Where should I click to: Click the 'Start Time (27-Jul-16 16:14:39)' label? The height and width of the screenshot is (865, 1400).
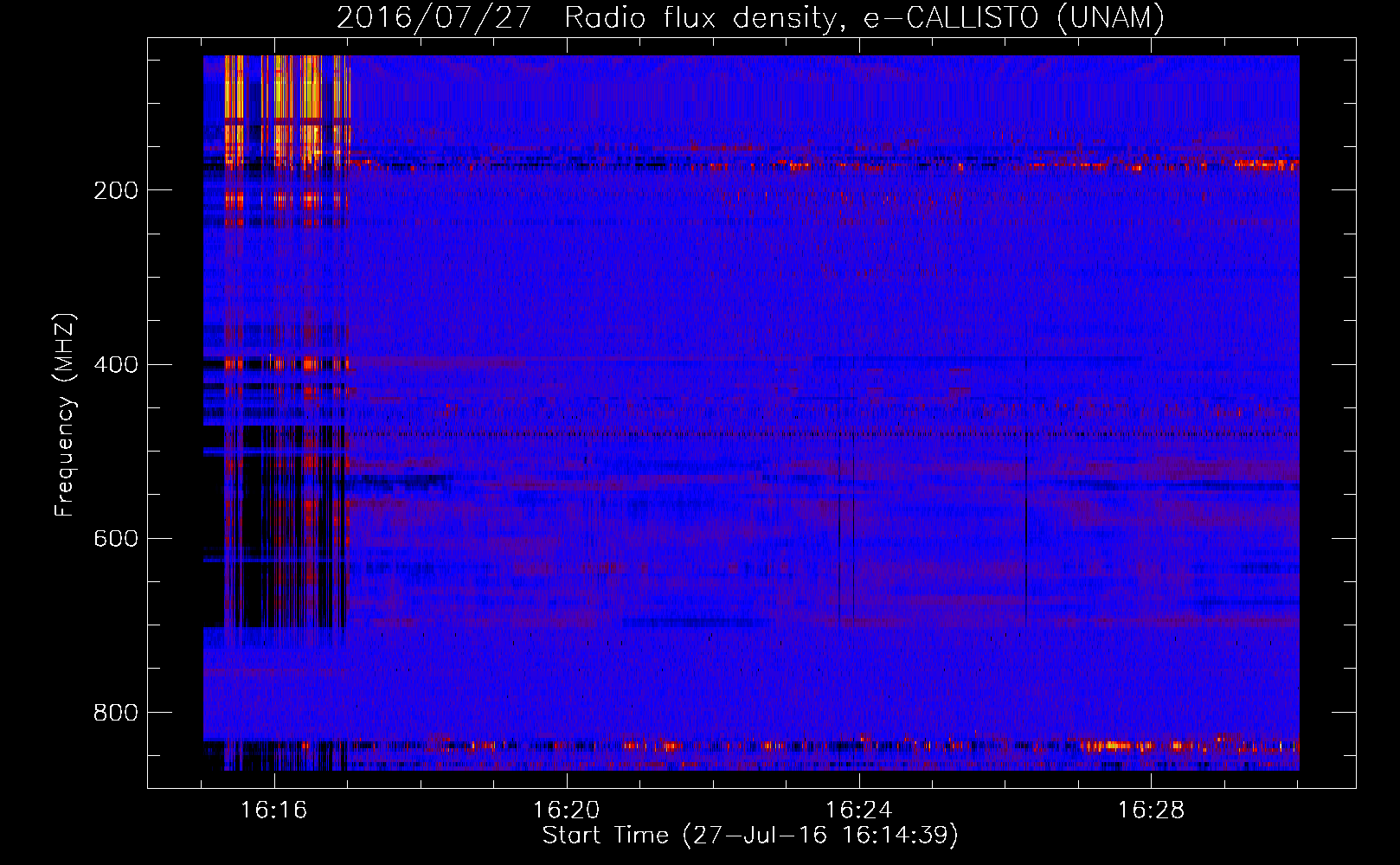(x=750, y=836)
